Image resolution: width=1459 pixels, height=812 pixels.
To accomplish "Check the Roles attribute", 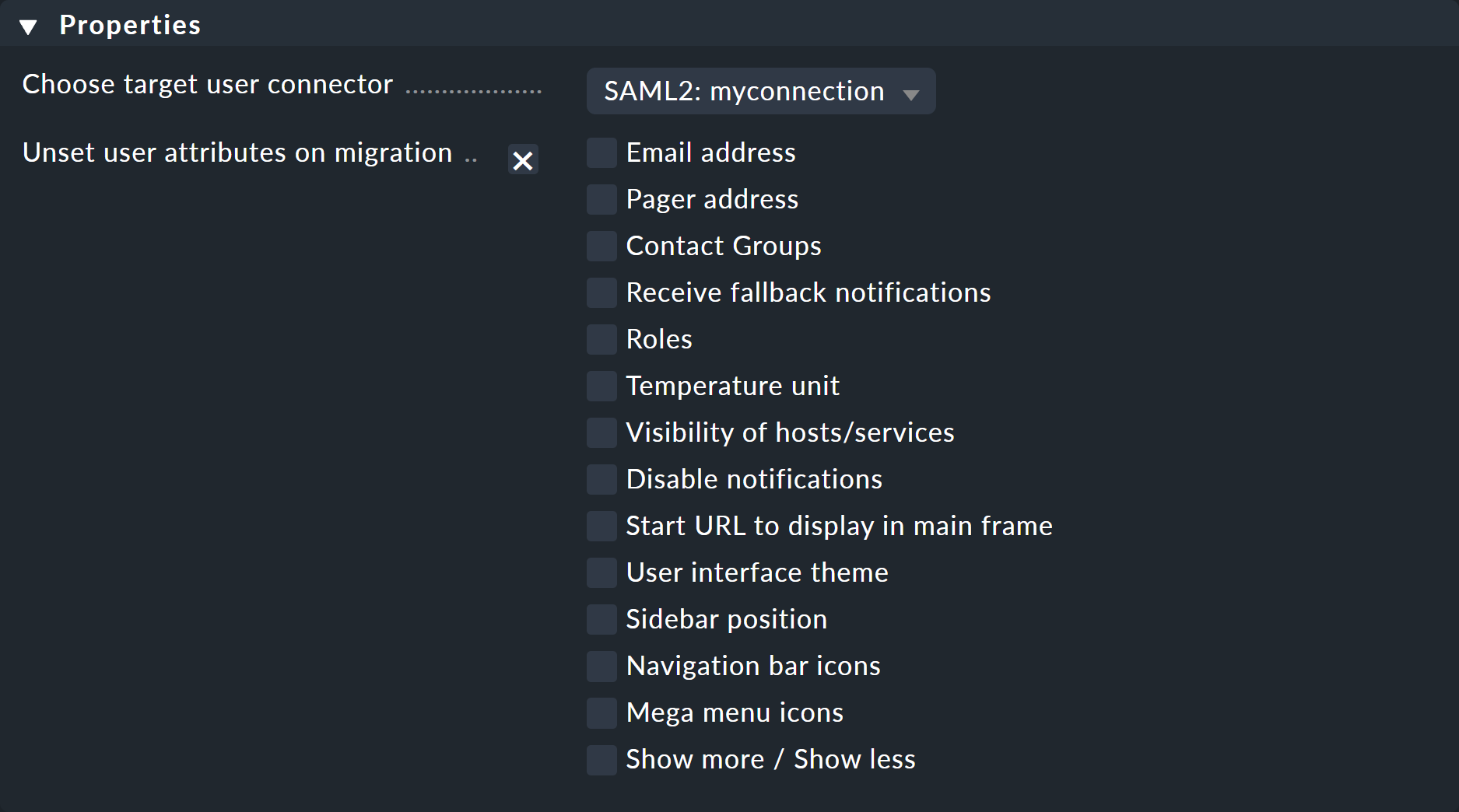I will [601, 339].
